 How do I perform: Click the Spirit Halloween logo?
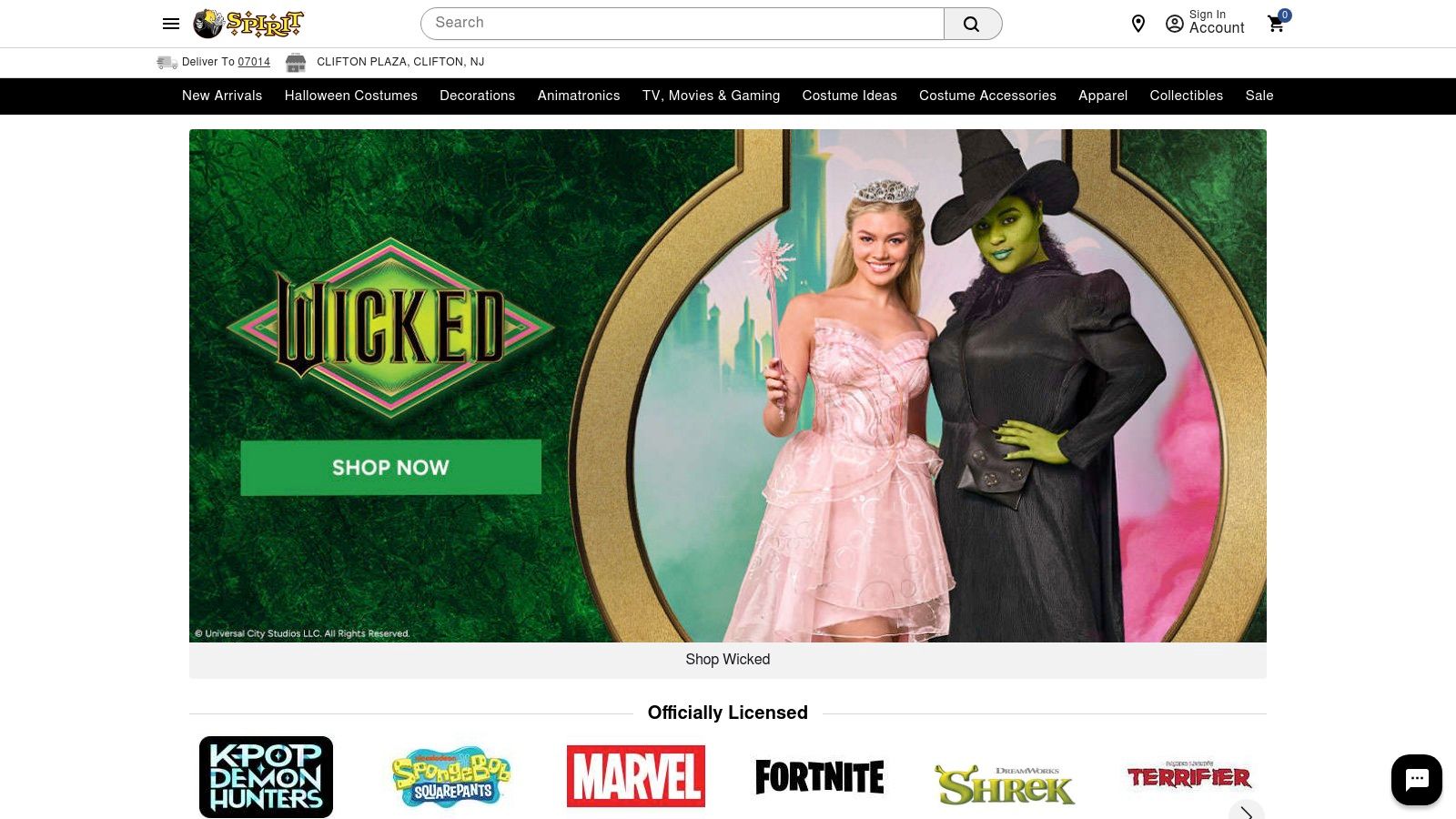point(248,24)
